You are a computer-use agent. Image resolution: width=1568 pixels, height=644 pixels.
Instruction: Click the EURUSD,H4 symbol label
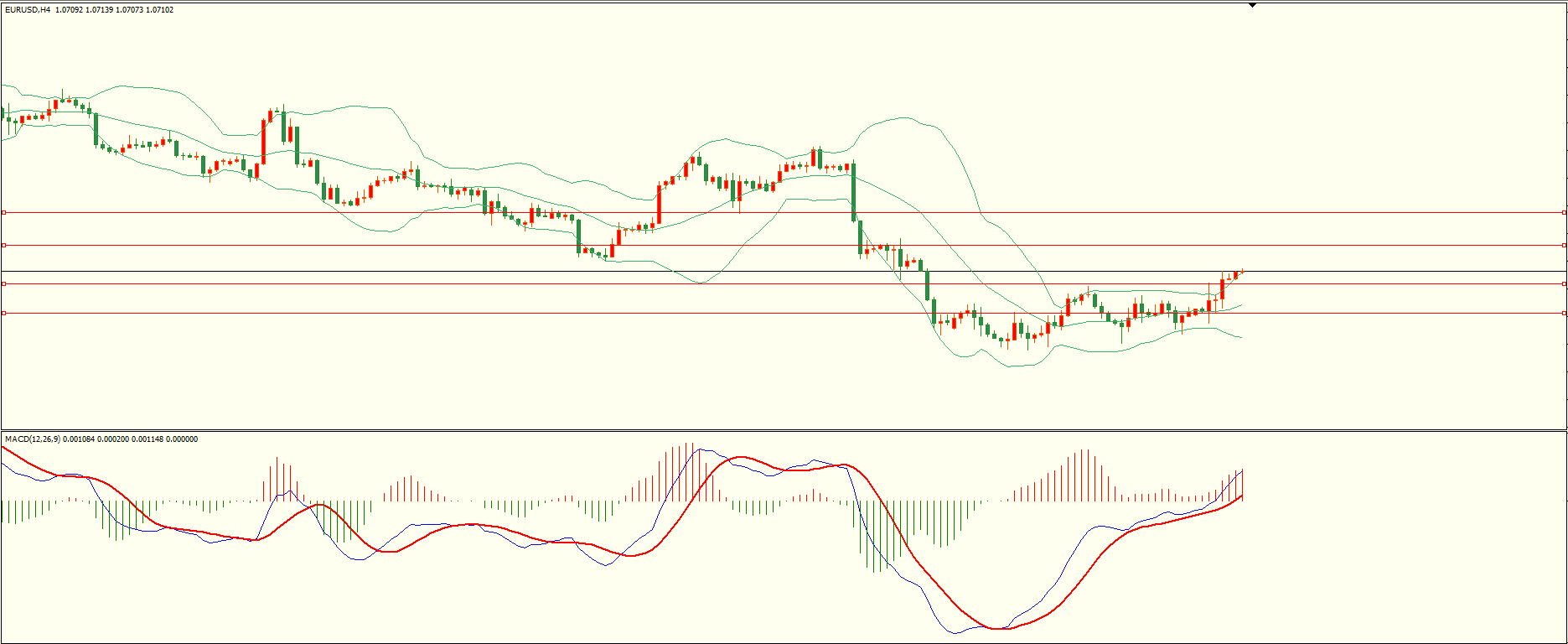click(28, 10)
